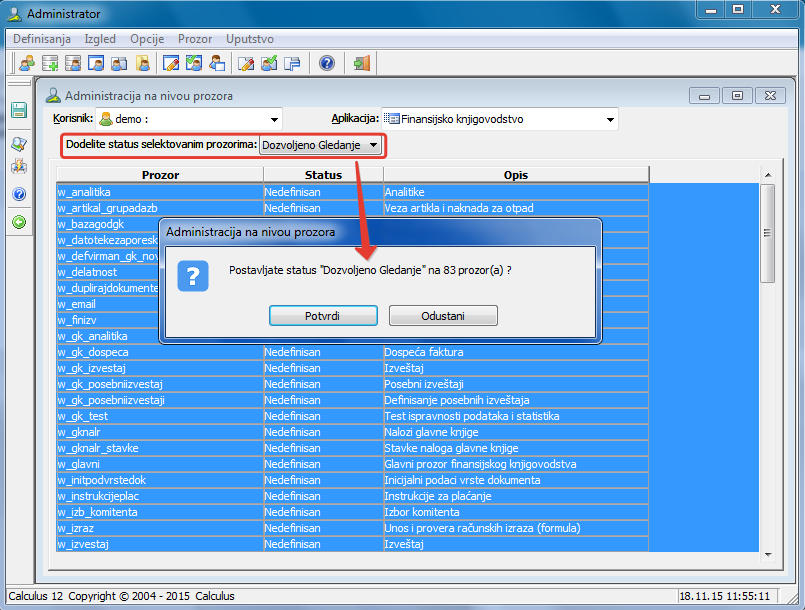Click the green back arrow sidebar icon
This screenshot has width=805, height=610.
[x=19, y=222]
